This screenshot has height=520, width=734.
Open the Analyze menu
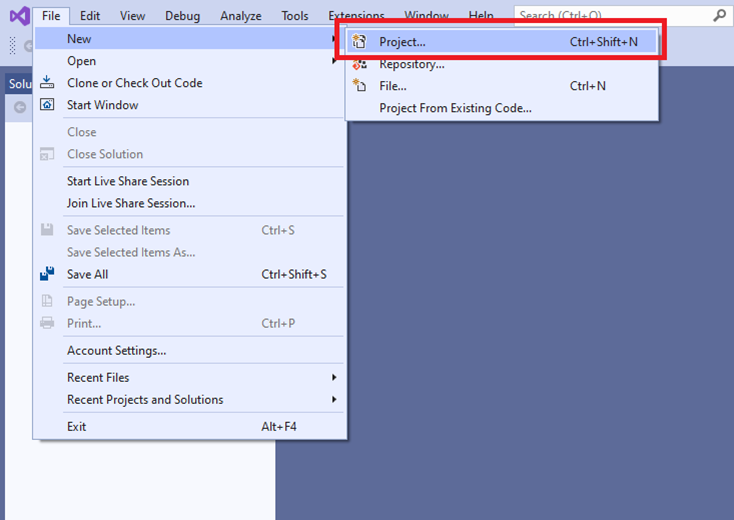coord(241,16)
